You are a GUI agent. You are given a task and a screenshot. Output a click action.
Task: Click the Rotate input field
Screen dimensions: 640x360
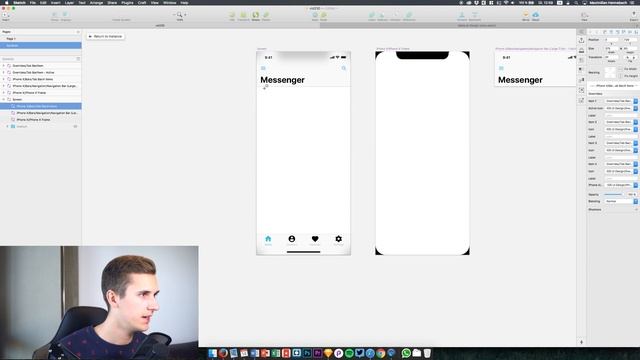[611, 57]
